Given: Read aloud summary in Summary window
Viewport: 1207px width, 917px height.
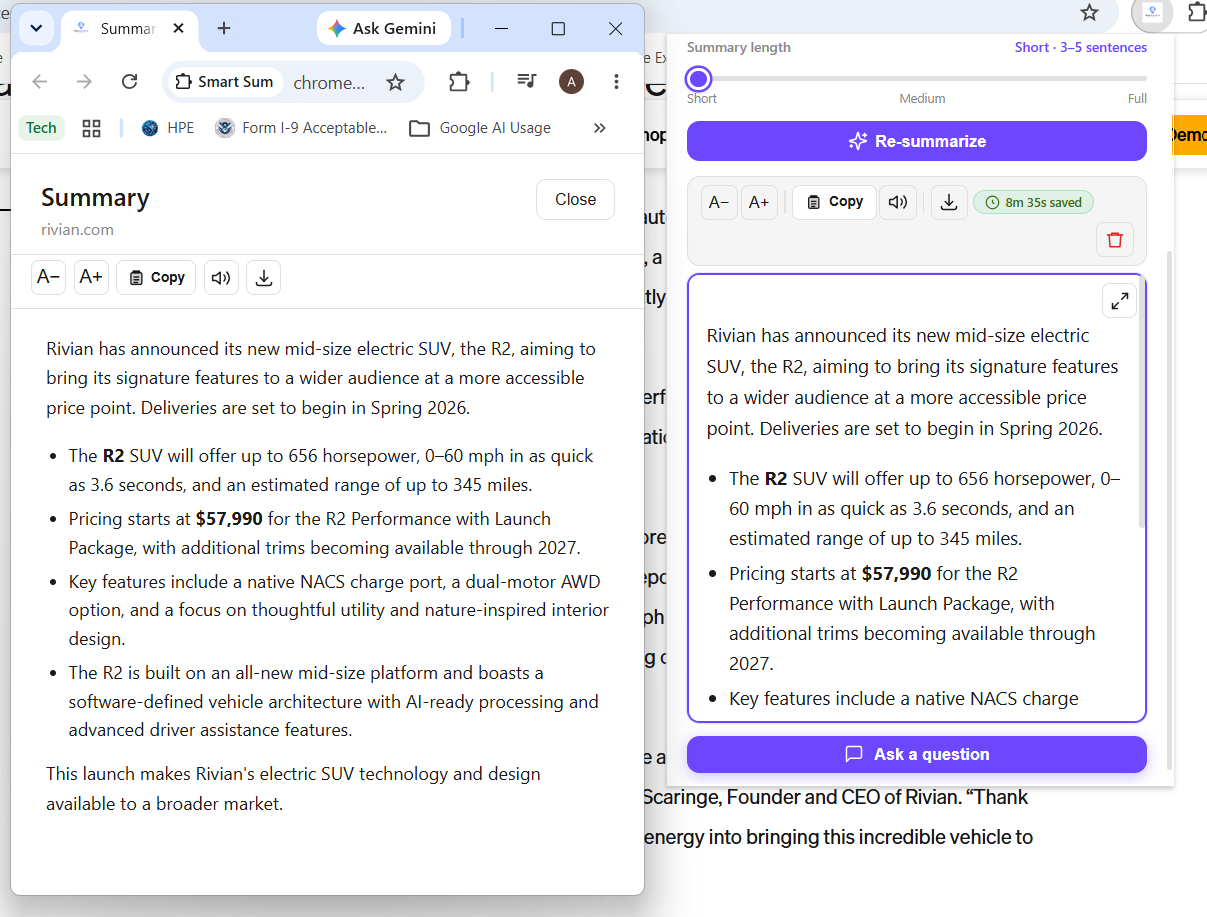Looking at the screenshot, I should (221, 277).
